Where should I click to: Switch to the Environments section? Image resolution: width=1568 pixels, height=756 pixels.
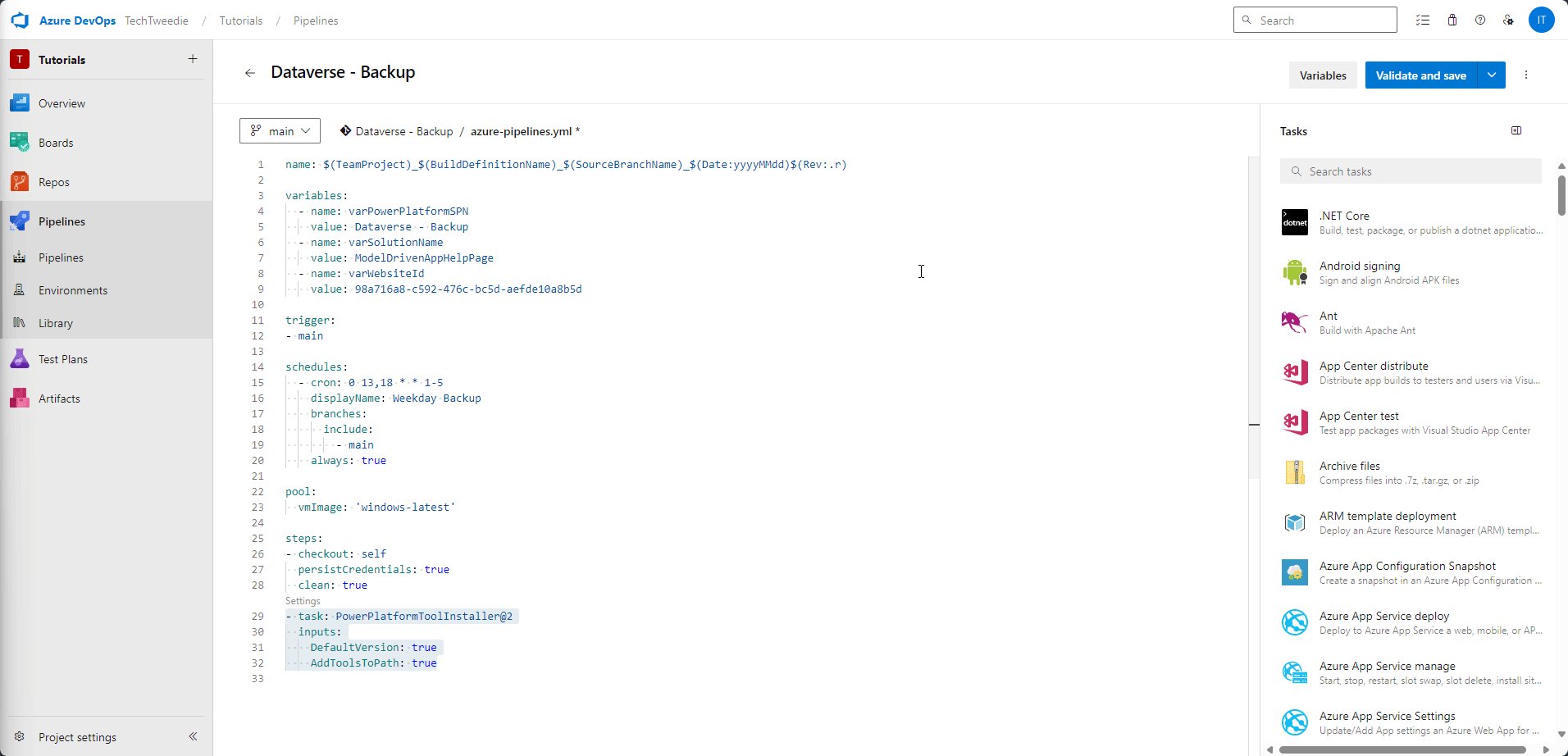(73, 289)
